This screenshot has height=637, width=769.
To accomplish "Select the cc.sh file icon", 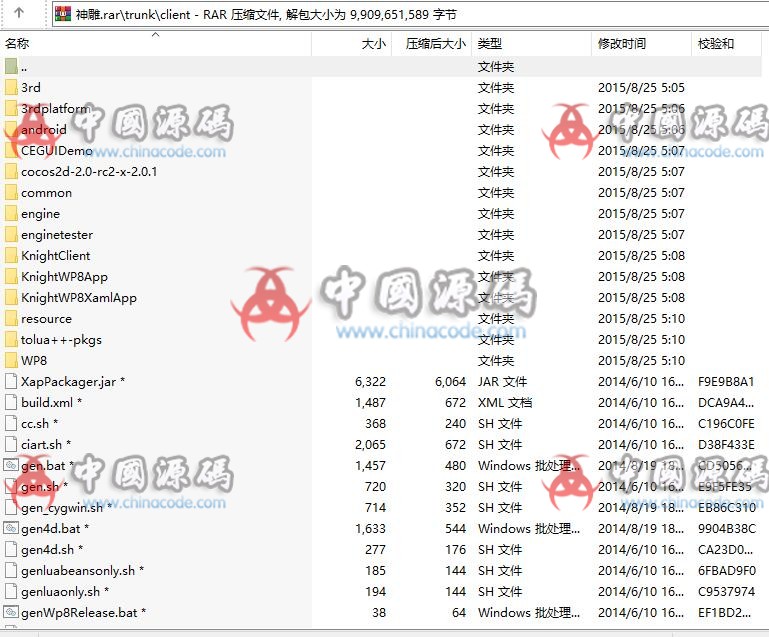I will (11, 423).
